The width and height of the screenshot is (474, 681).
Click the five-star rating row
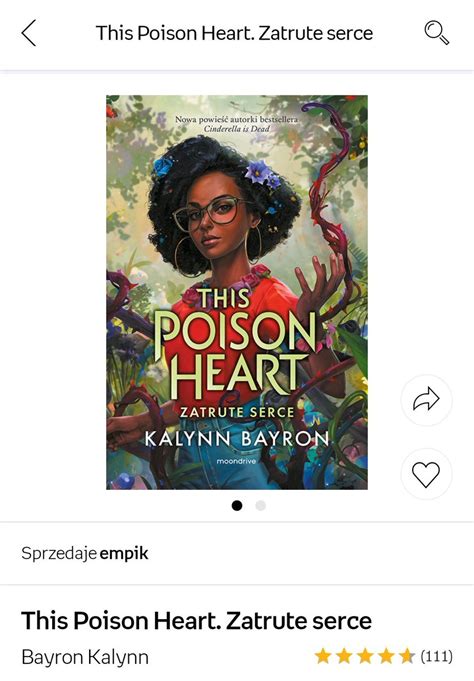pos(384,656)
